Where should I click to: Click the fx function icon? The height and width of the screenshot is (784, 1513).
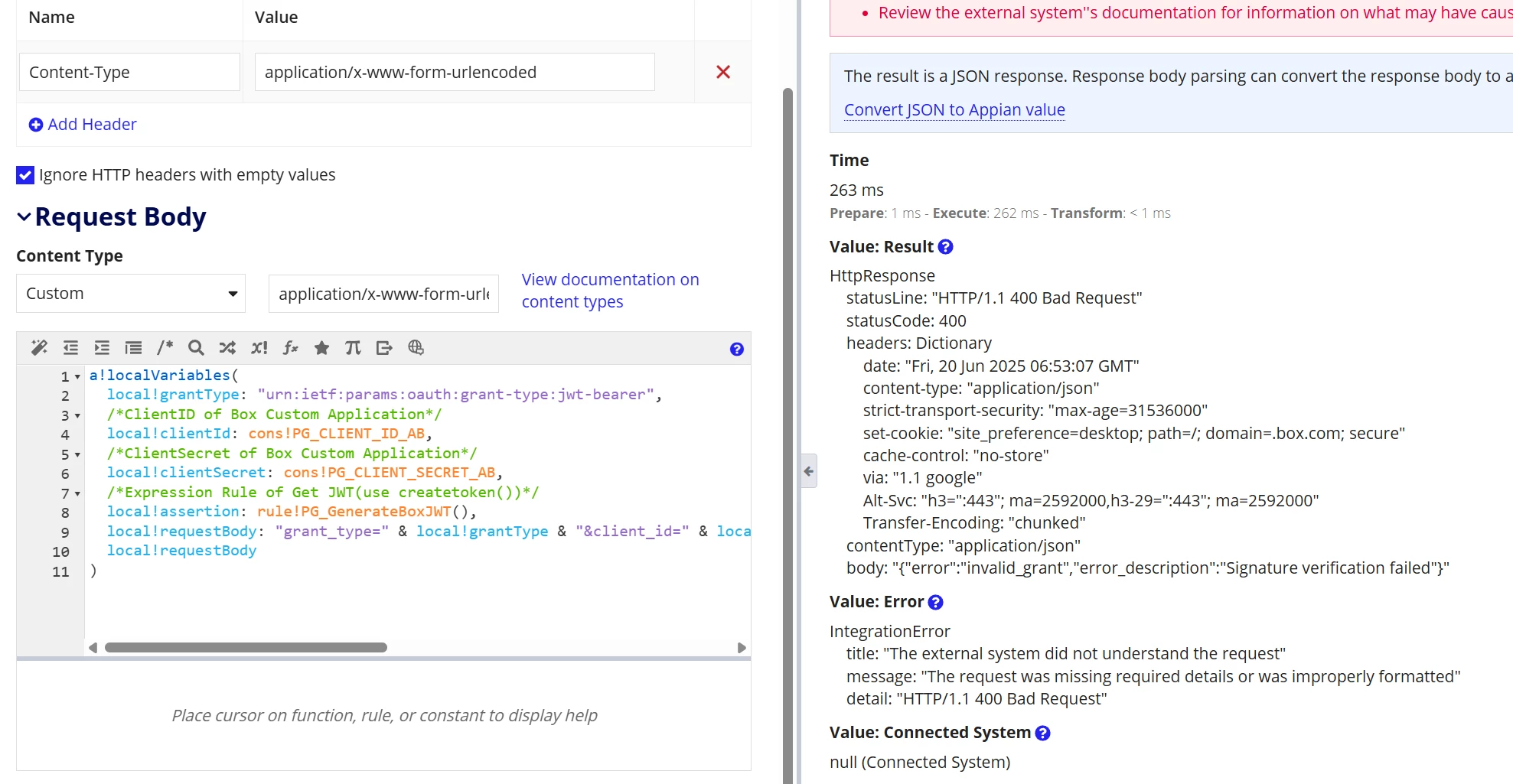[290, 348]
